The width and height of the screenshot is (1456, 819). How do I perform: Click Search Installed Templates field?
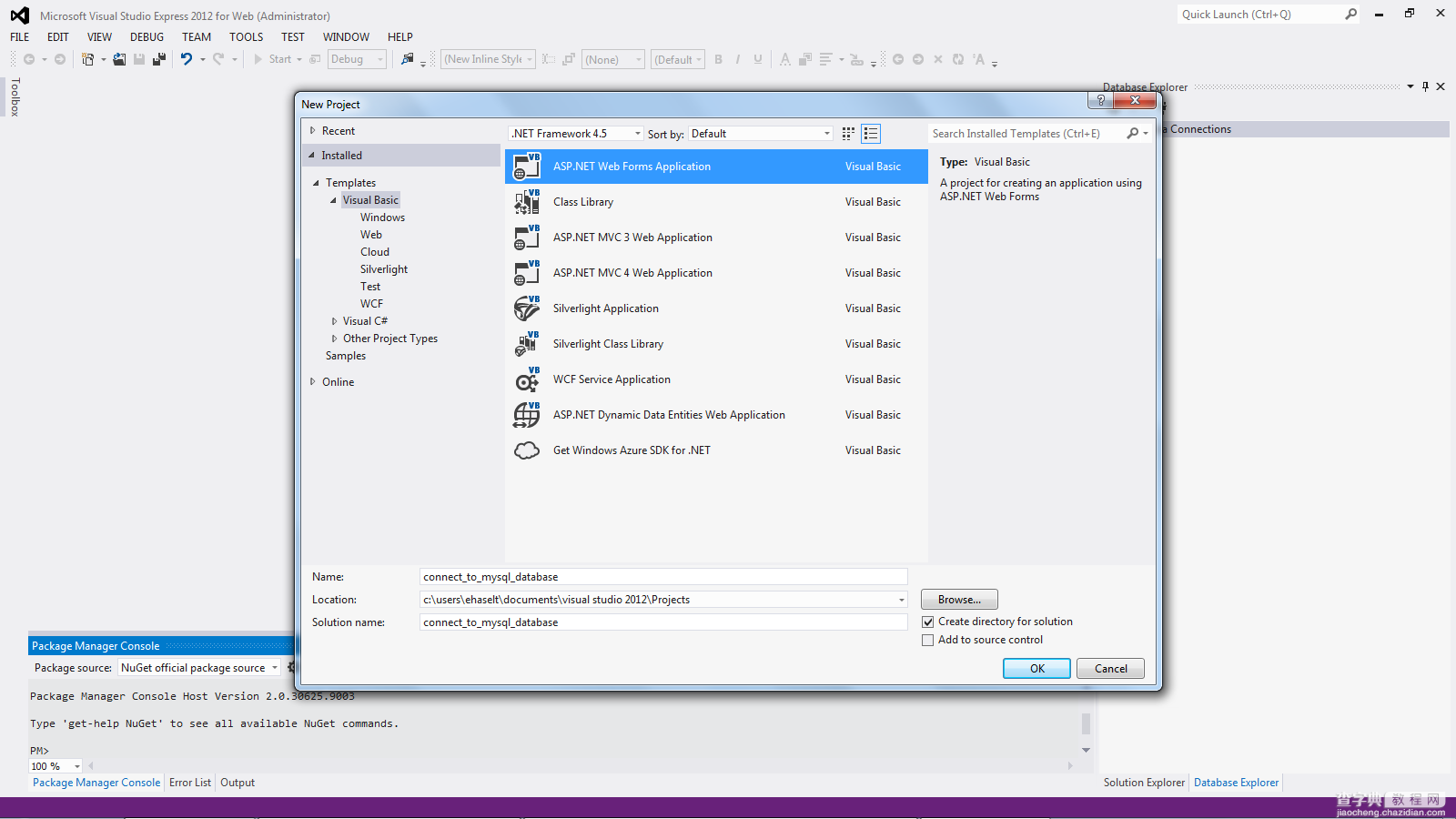click(x=1026, y=134)
